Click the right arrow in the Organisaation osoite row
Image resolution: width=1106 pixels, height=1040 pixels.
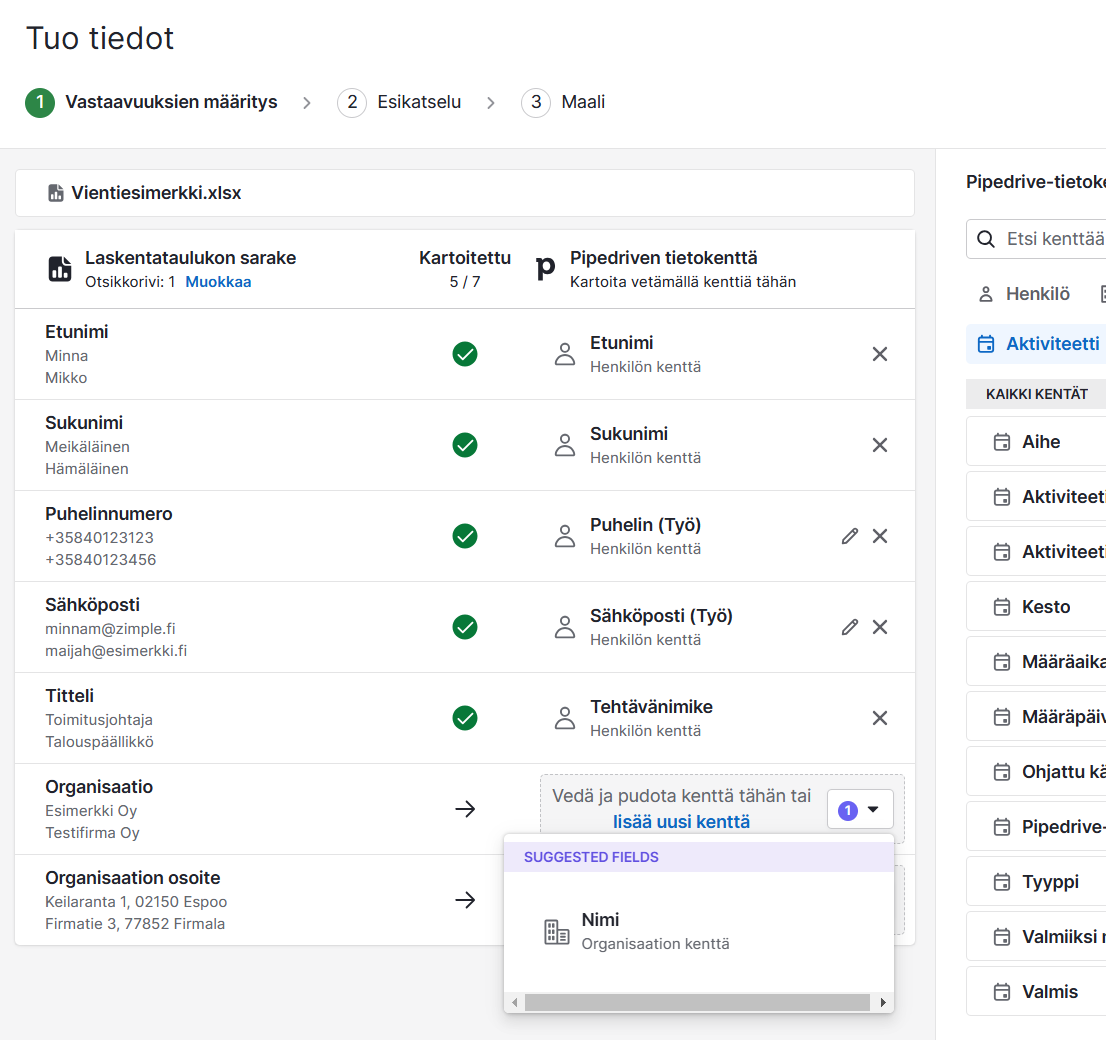click(465, 900)
